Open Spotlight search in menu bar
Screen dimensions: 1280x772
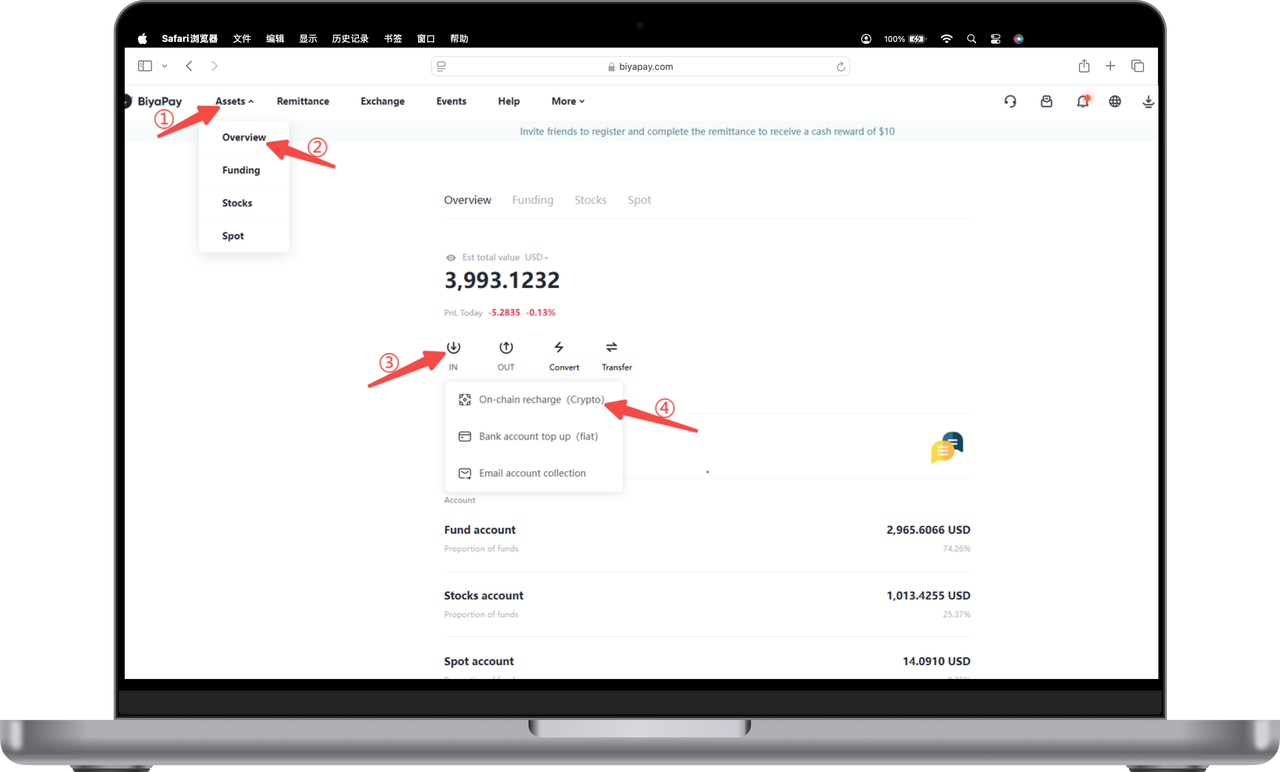coord(971,39)
